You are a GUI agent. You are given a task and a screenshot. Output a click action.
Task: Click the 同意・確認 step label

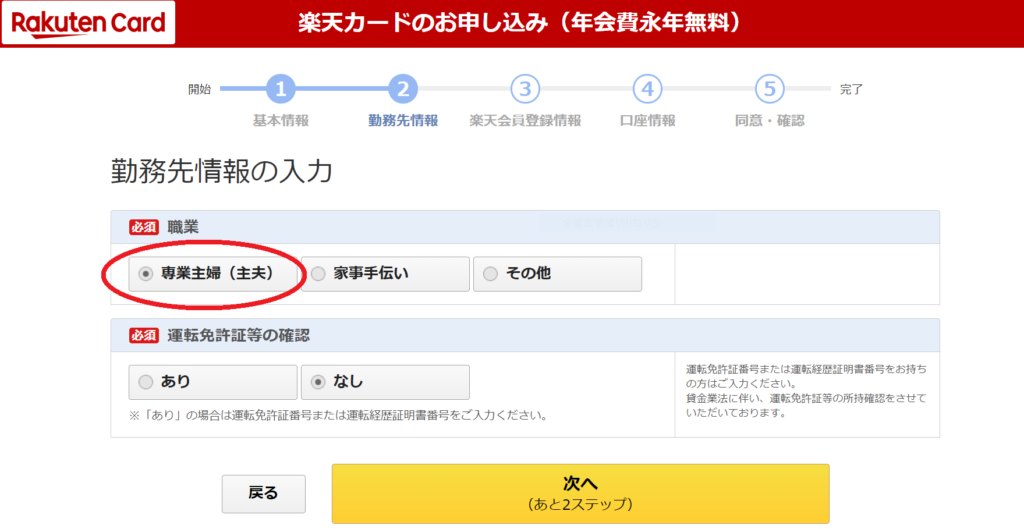coord(769,121)
